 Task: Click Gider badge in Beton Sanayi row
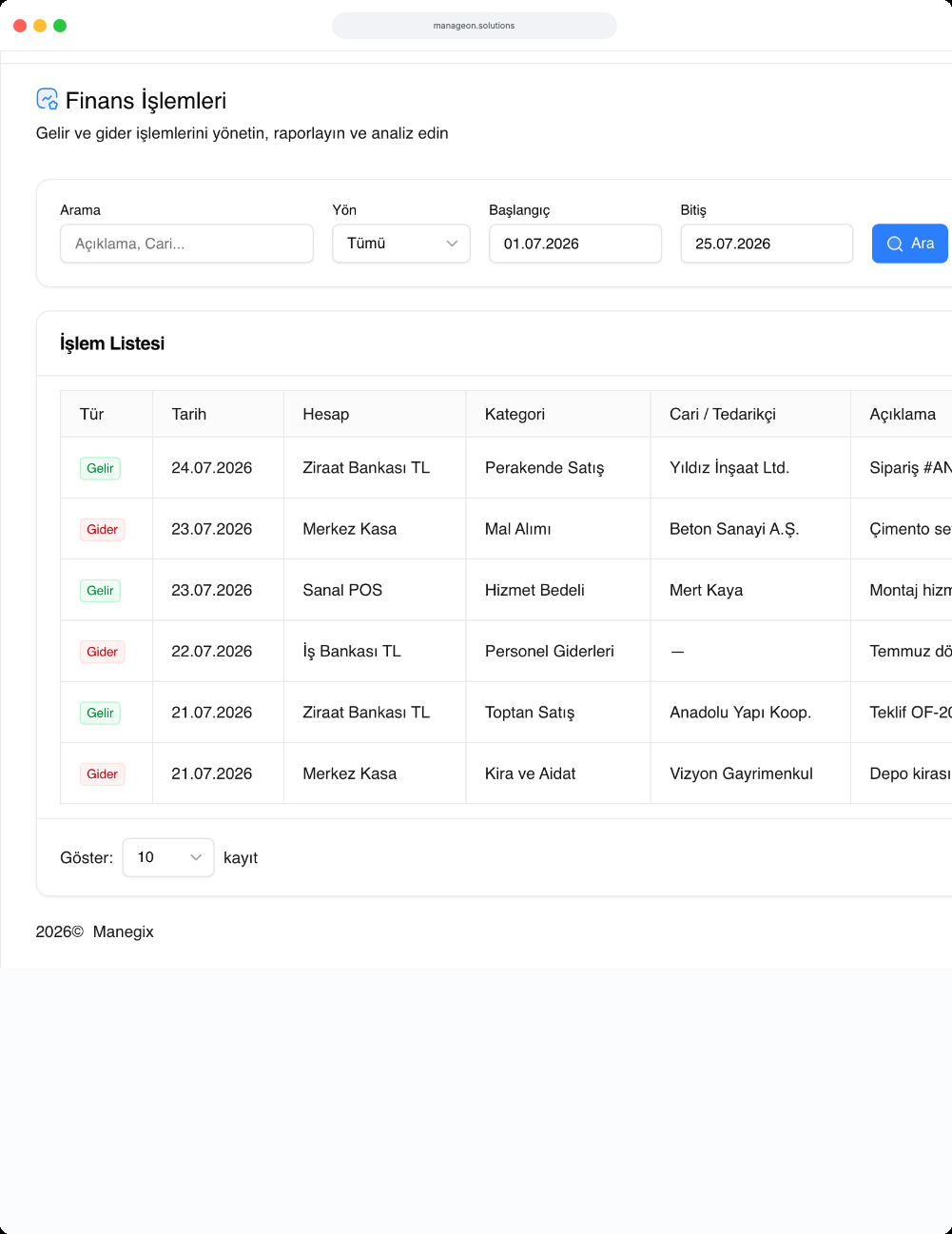point(103,529)
